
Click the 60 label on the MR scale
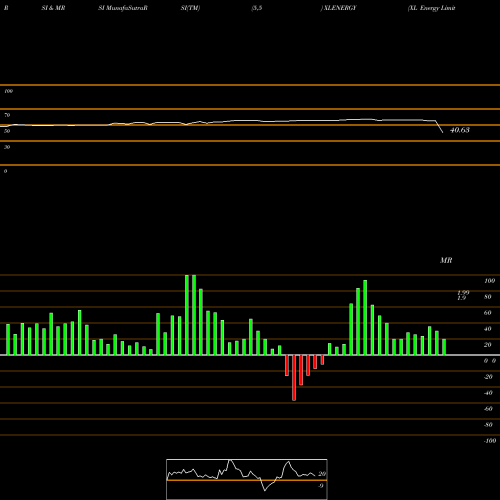pos(488,313)
